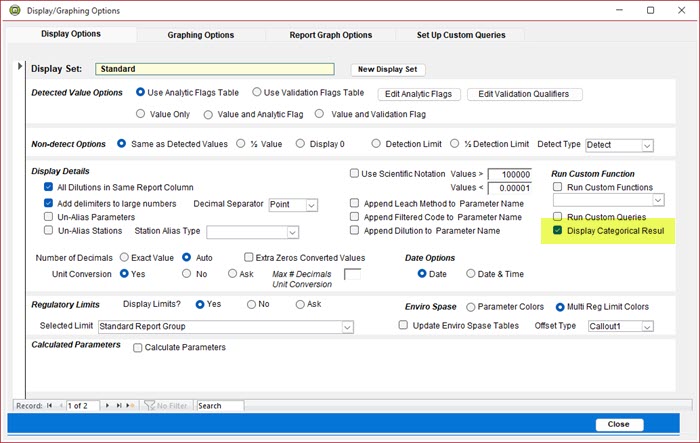
Task: Create new blank record in navigator
Action: (x=130, y=405)
